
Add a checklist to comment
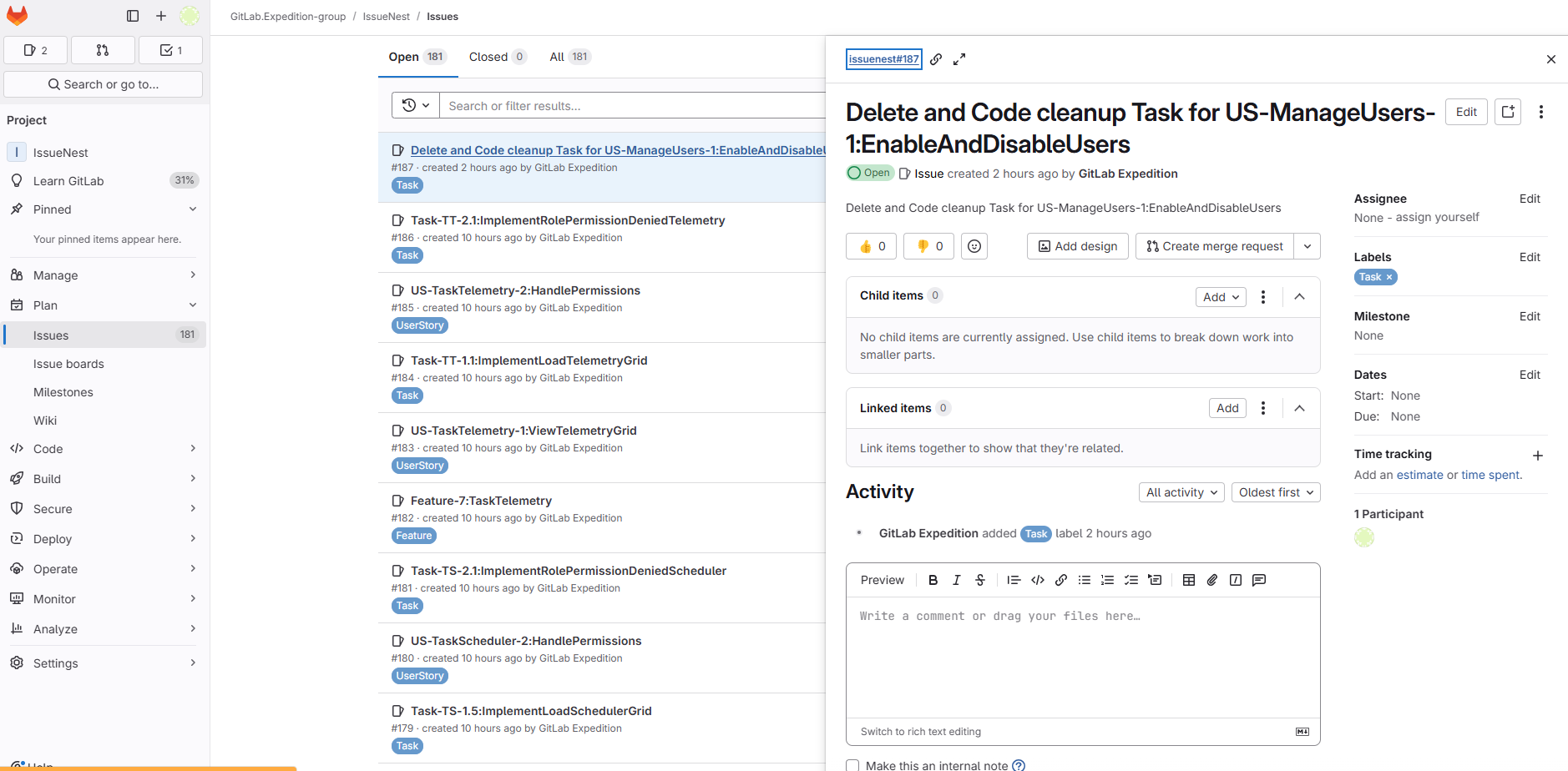[1131, 580]
